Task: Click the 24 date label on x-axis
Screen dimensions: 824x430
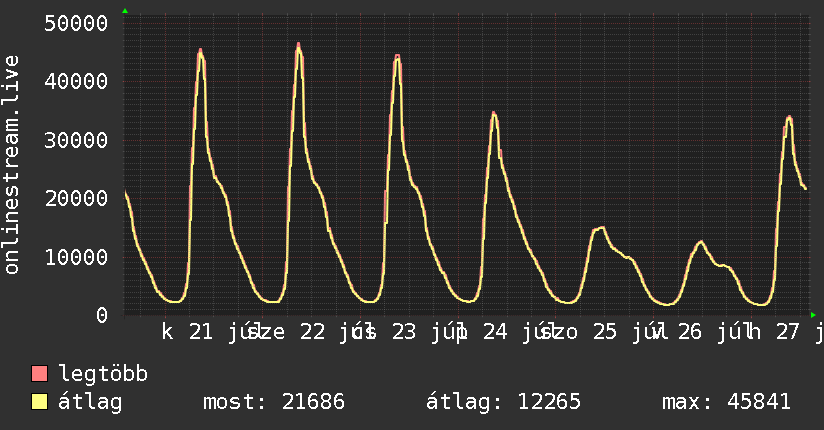Action: [495, 332]
